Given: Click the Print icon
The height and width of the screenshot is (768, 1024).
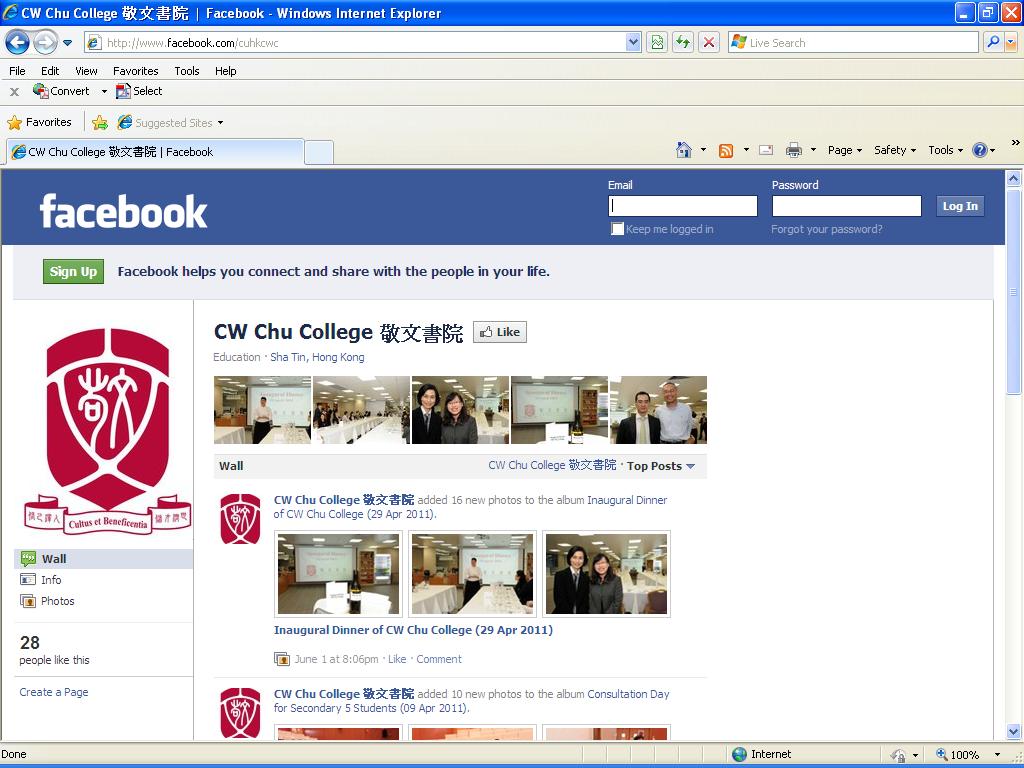Looking at the screenshot, I should pos(793,150).
